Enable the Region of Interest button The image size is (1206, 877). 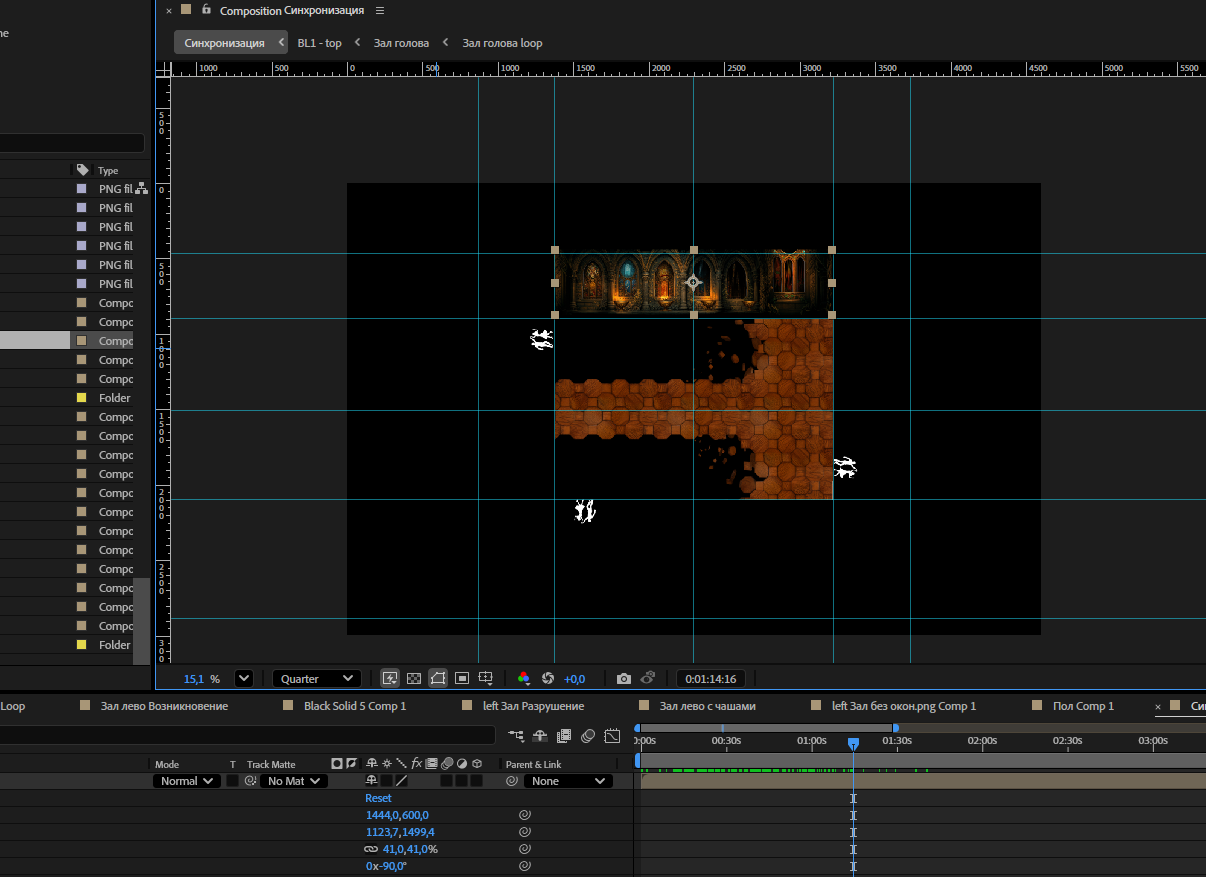[462, 678]
